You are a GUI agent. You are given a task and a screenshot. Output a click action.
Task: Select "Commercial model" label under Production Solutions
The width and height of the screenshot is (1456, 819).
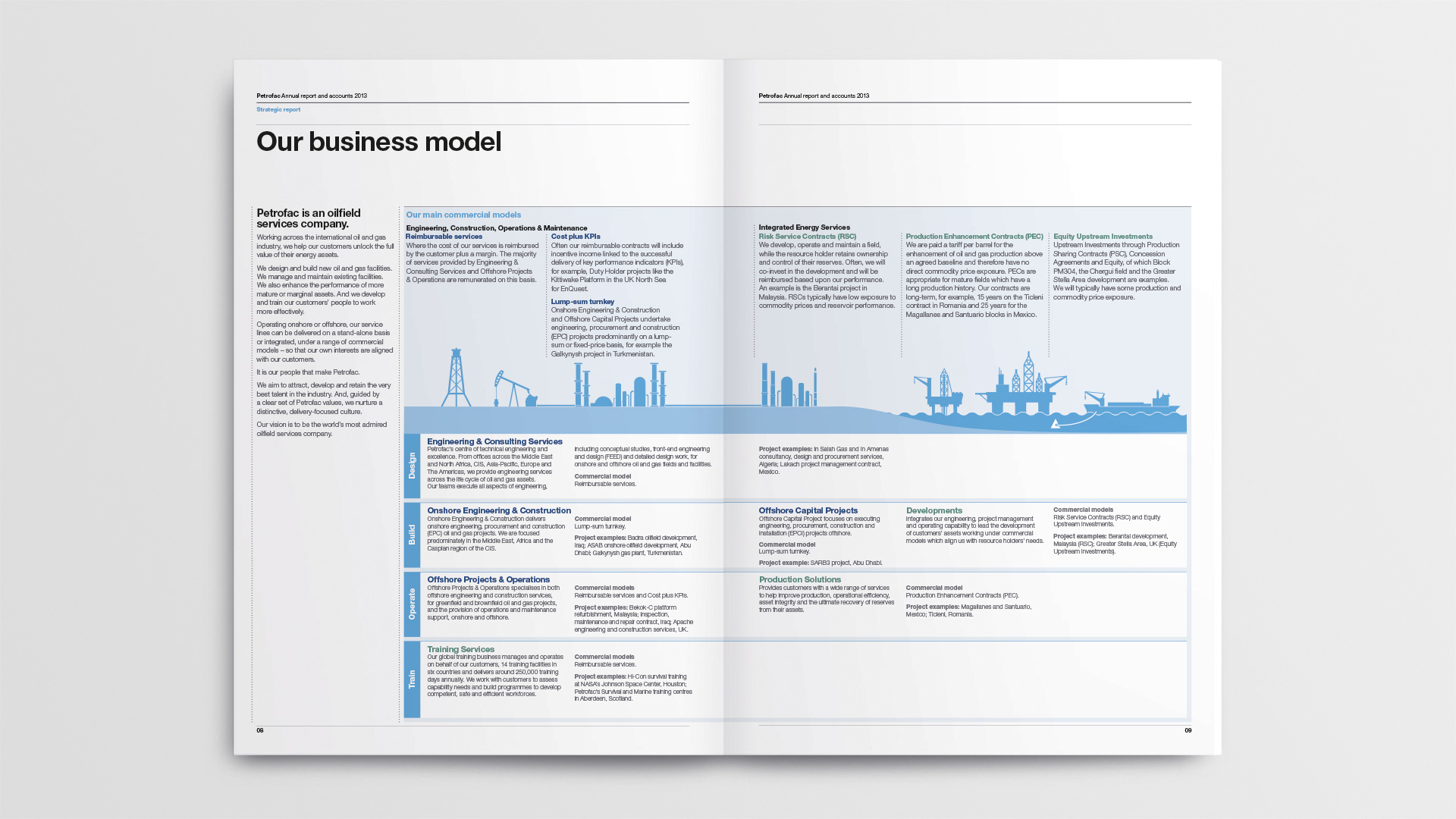pos(934,588)
